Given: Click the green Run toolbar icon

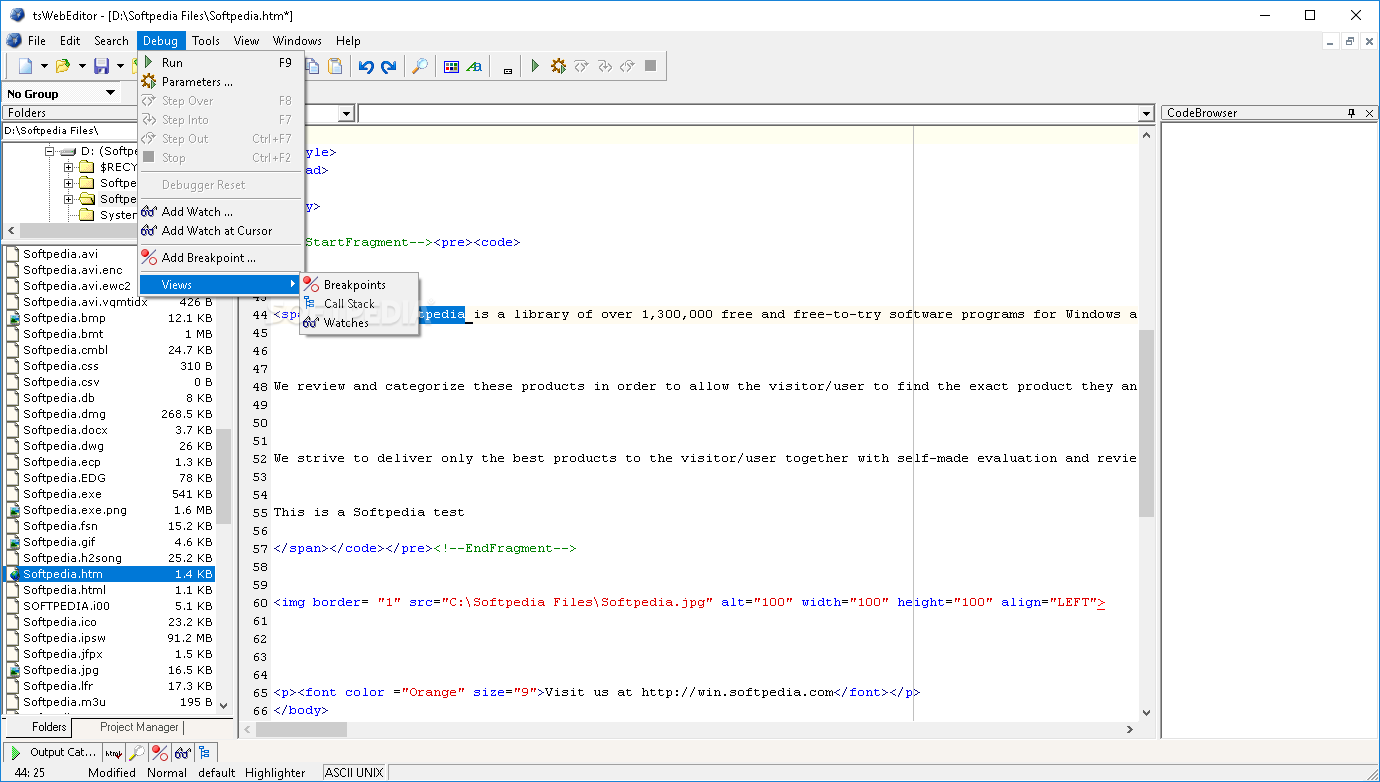Looking at the screenshot, I should (x=535, y=66).
